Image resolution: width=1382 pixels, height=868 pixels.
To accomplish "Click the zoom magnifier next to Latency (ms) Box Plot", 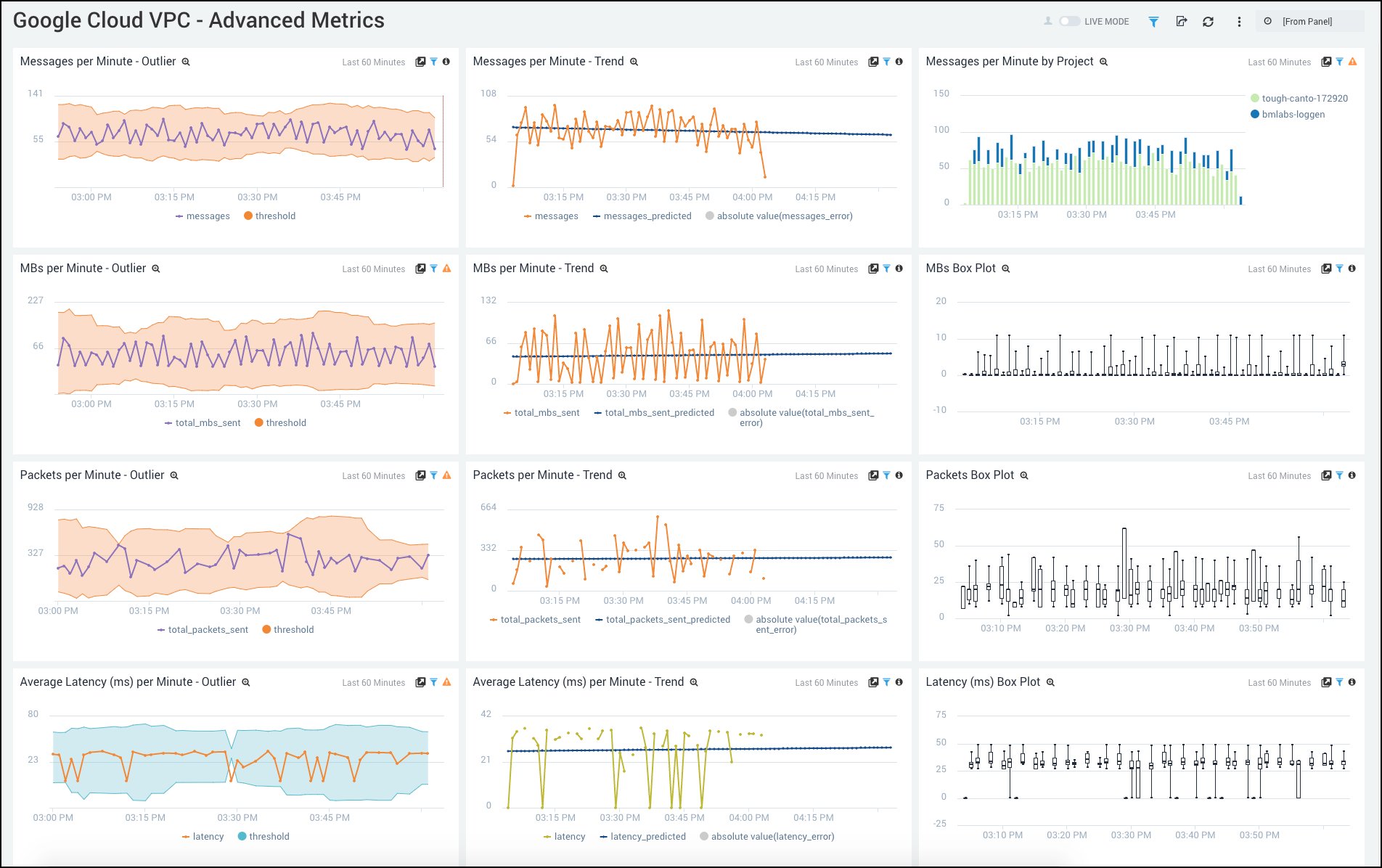I will tap(1050, 682).
